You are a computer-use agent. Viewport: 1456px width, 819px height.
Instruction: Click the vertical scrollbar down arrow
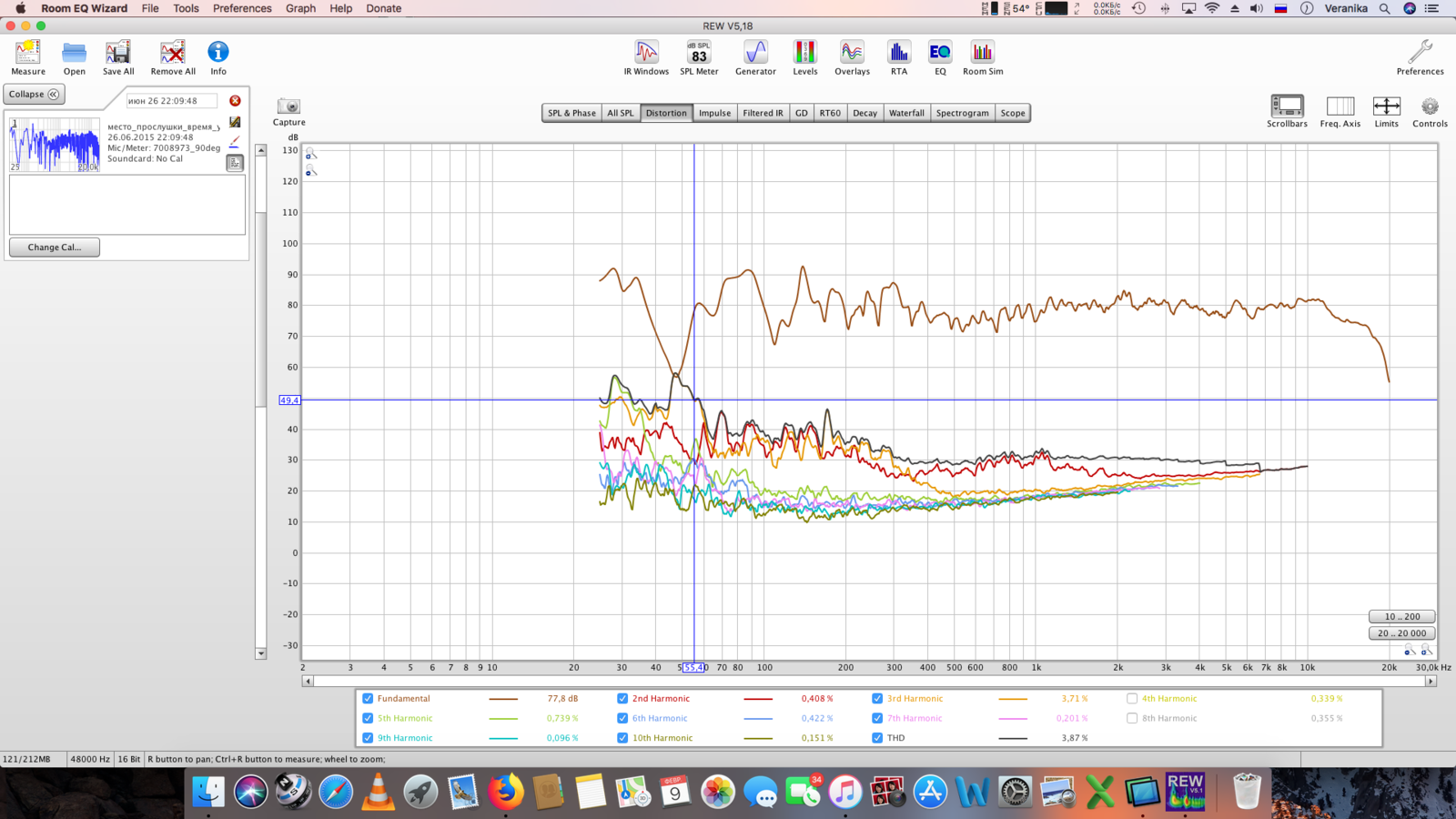coord(261,653)
